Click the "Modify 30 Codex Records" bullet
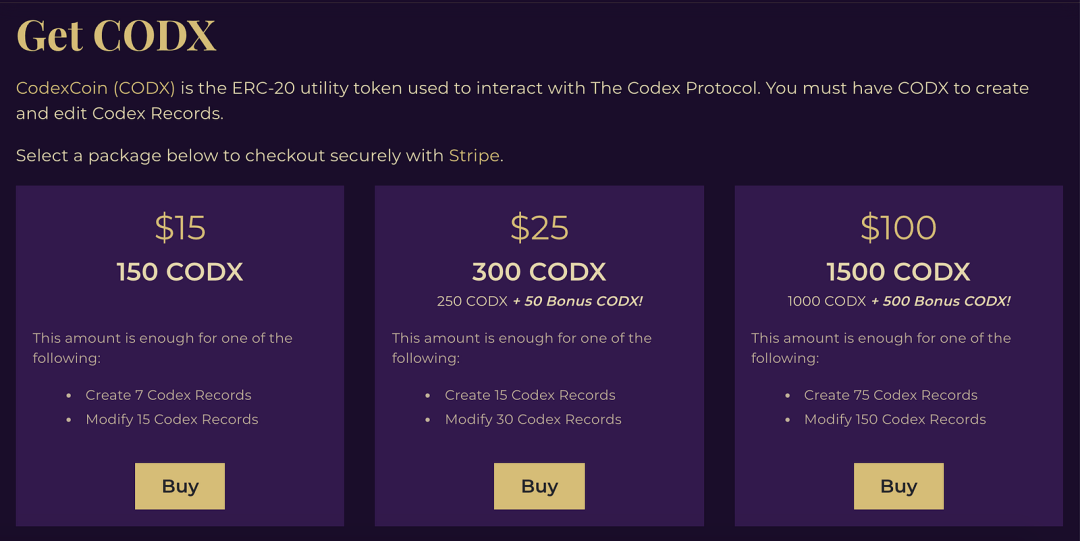Image resolution: width=1080 pixels, height=541 pixels. pyautogui.click(x=533, y=419)
